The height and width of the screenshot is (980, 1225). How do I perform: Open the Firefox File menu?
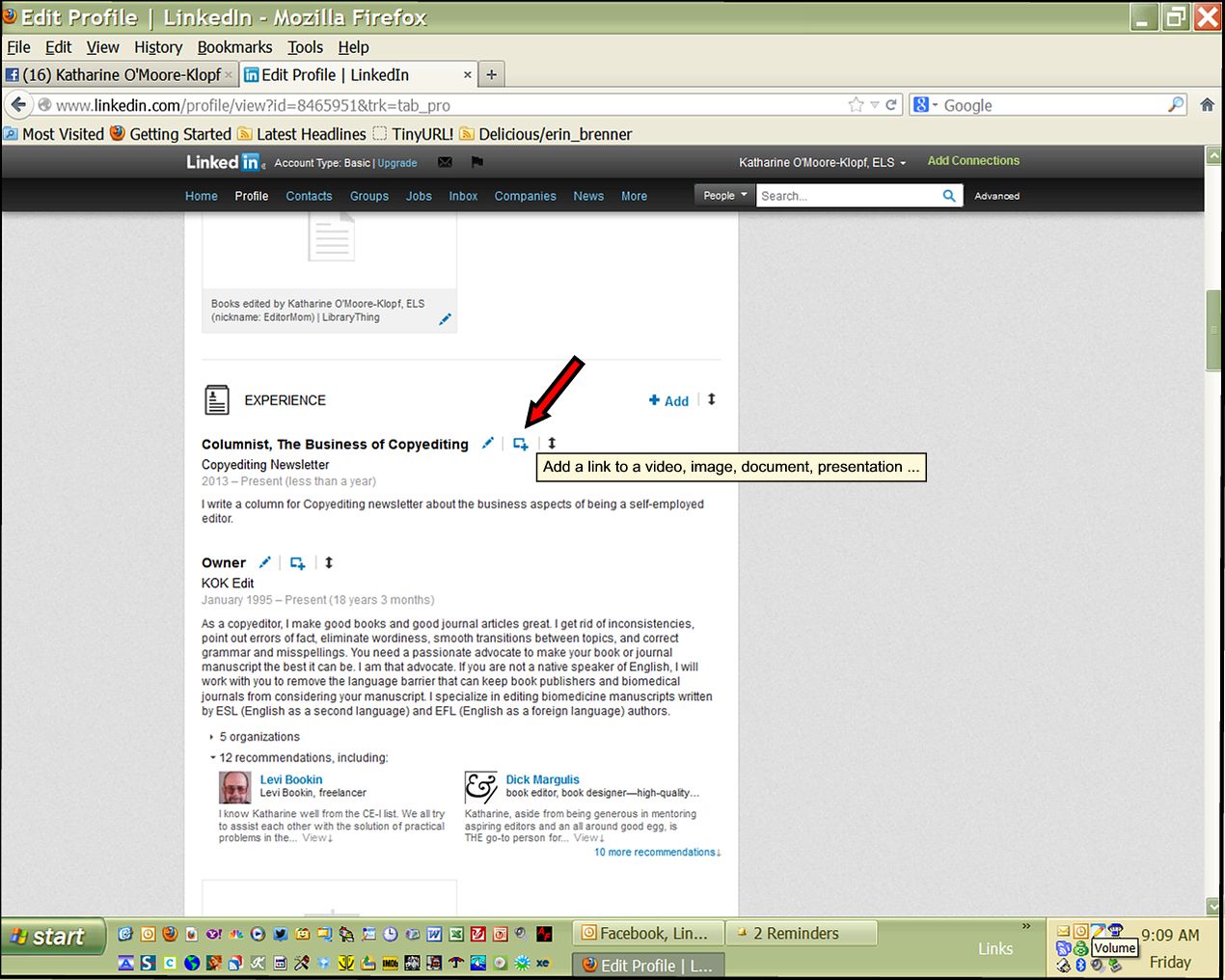click(18, 46)
